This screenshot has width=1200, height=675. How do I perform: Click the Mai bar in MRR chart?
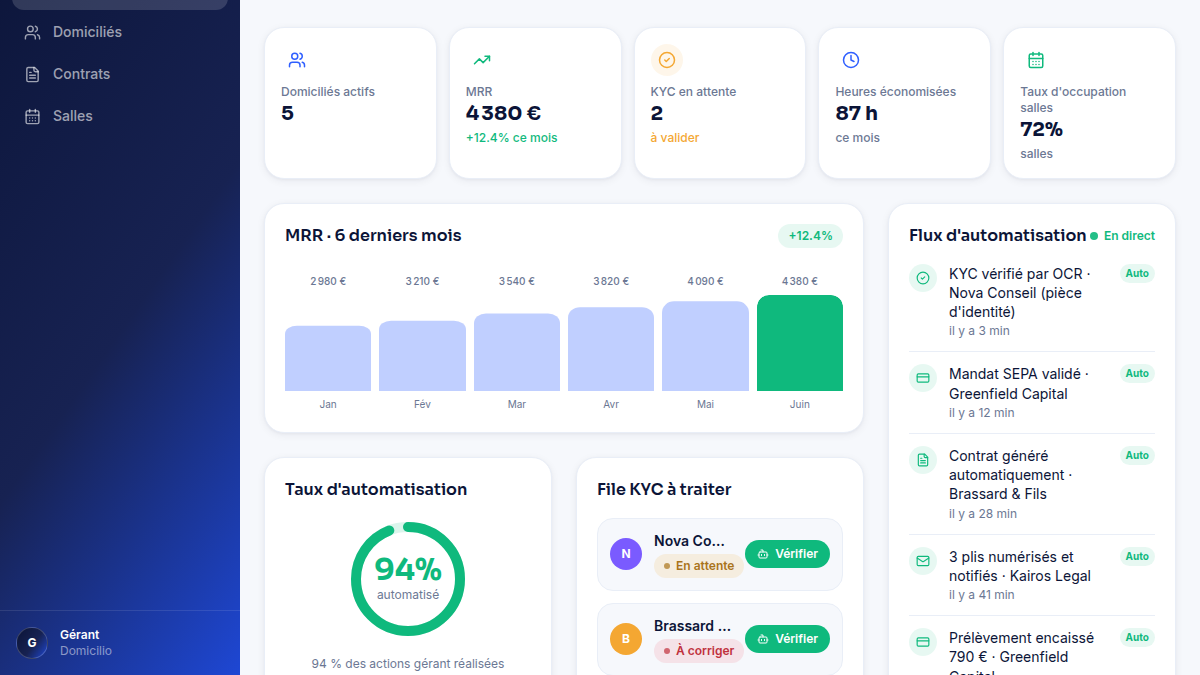coord(705,346)
